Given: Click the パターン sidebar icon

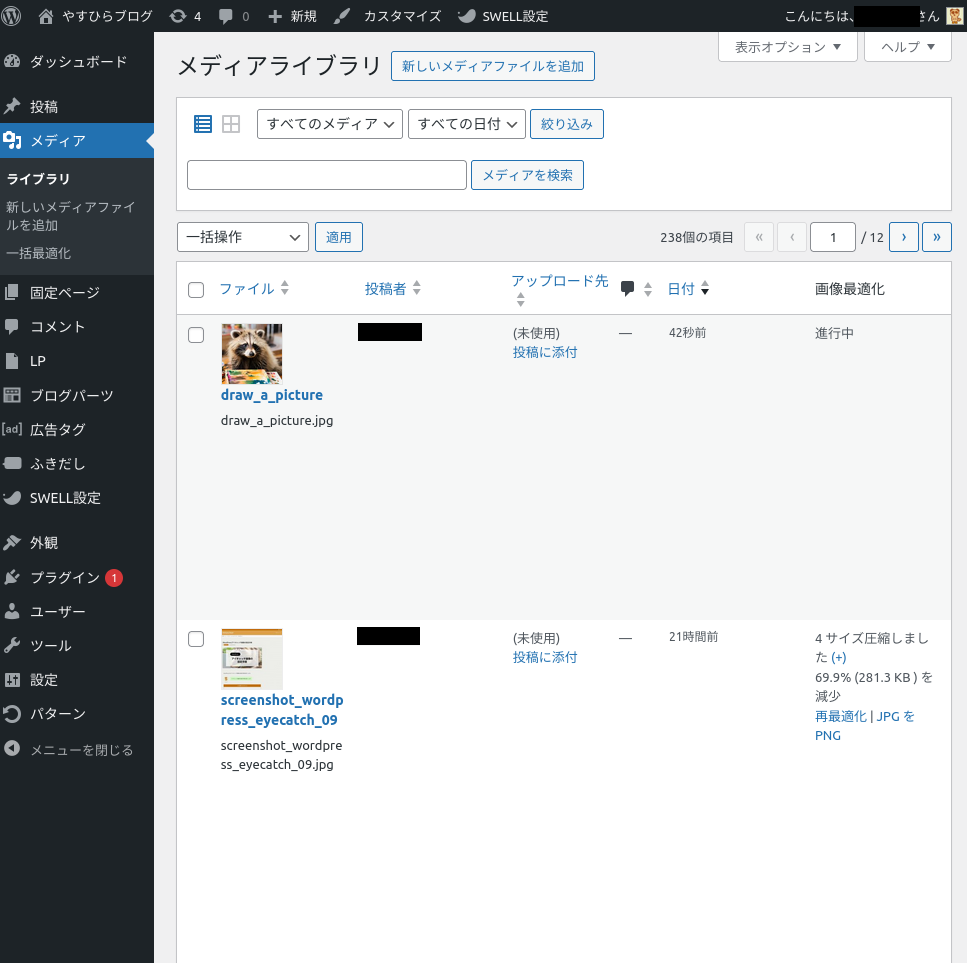Looking at the screenshot, I should click(12, 714).
